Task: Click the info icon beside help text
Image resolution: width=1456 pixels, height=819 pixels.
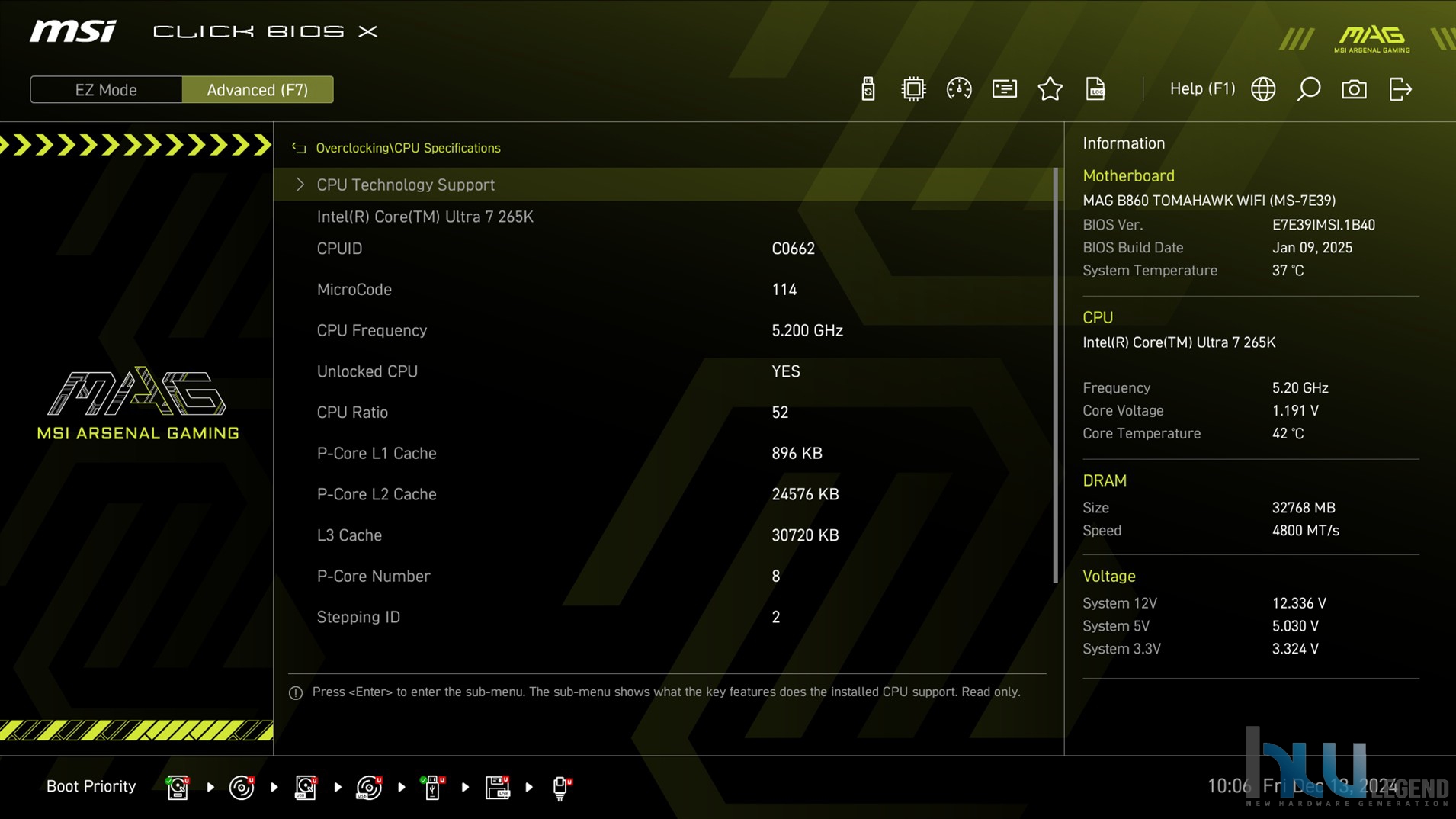Action: (x=296, y=692)
